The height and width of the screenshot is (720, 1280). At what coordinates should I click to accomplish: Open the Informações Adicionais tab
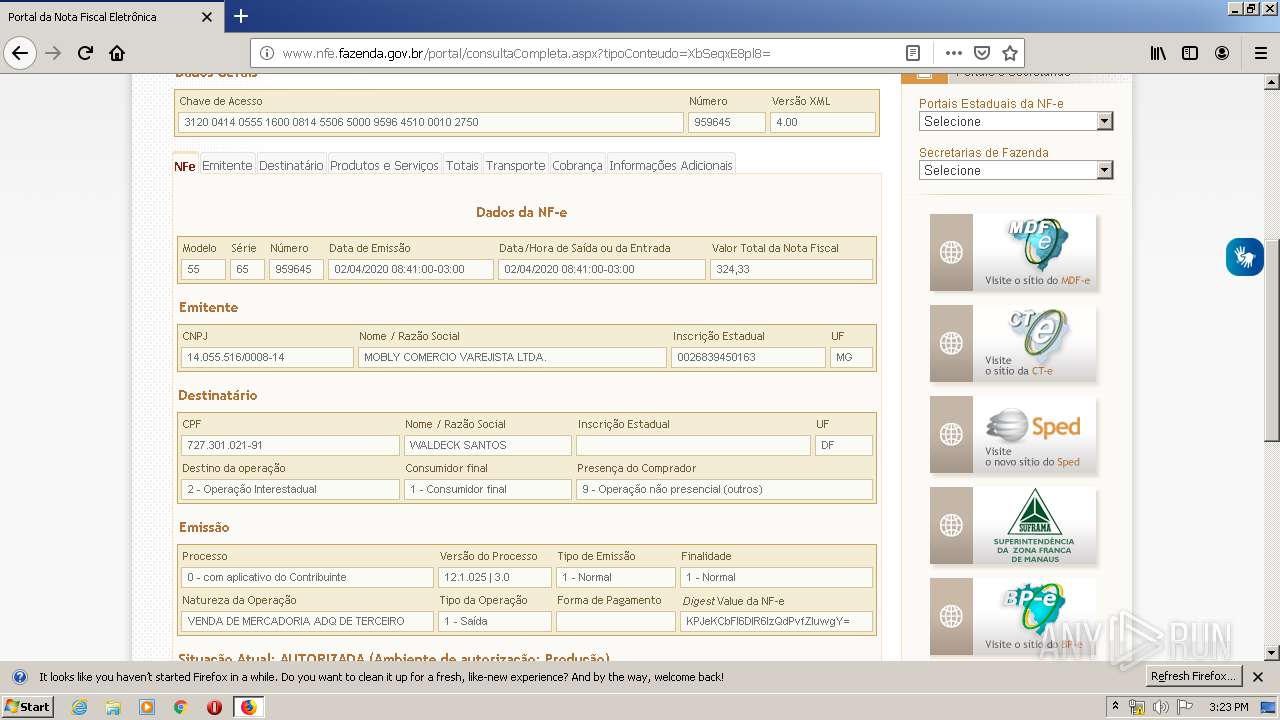coord(671,165)
